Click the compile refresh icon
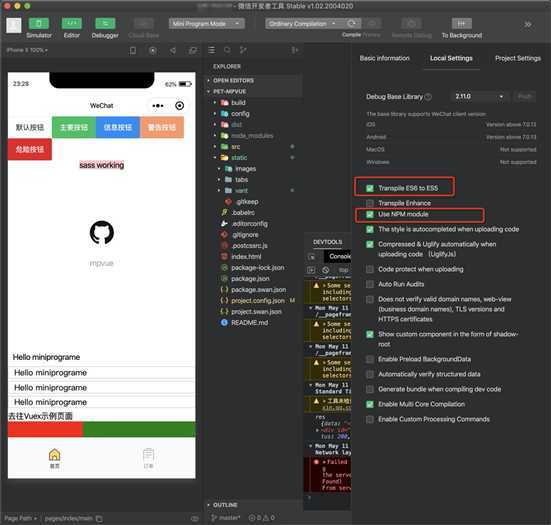This screenshot has height=525, width=551. click(x=351, y=24)
